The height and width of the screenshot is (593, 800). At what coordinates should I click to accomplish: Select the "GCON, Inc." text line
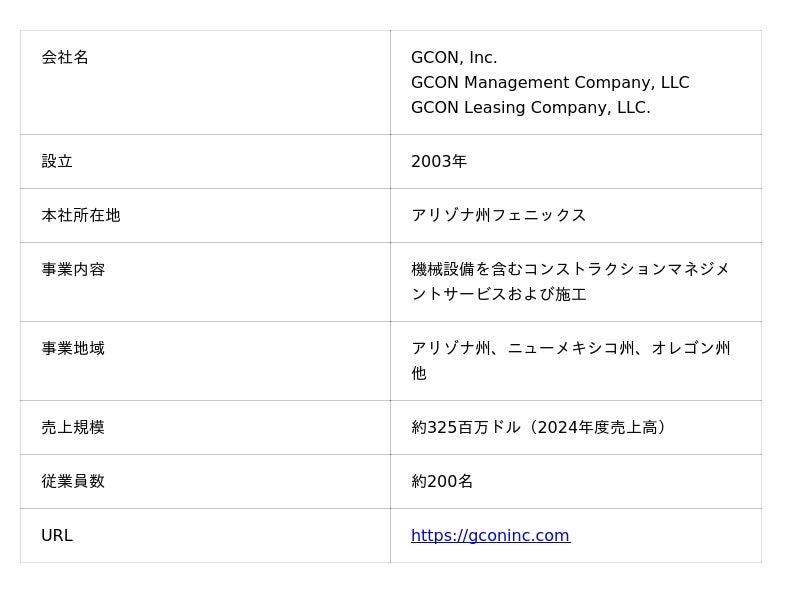point(454,58)
